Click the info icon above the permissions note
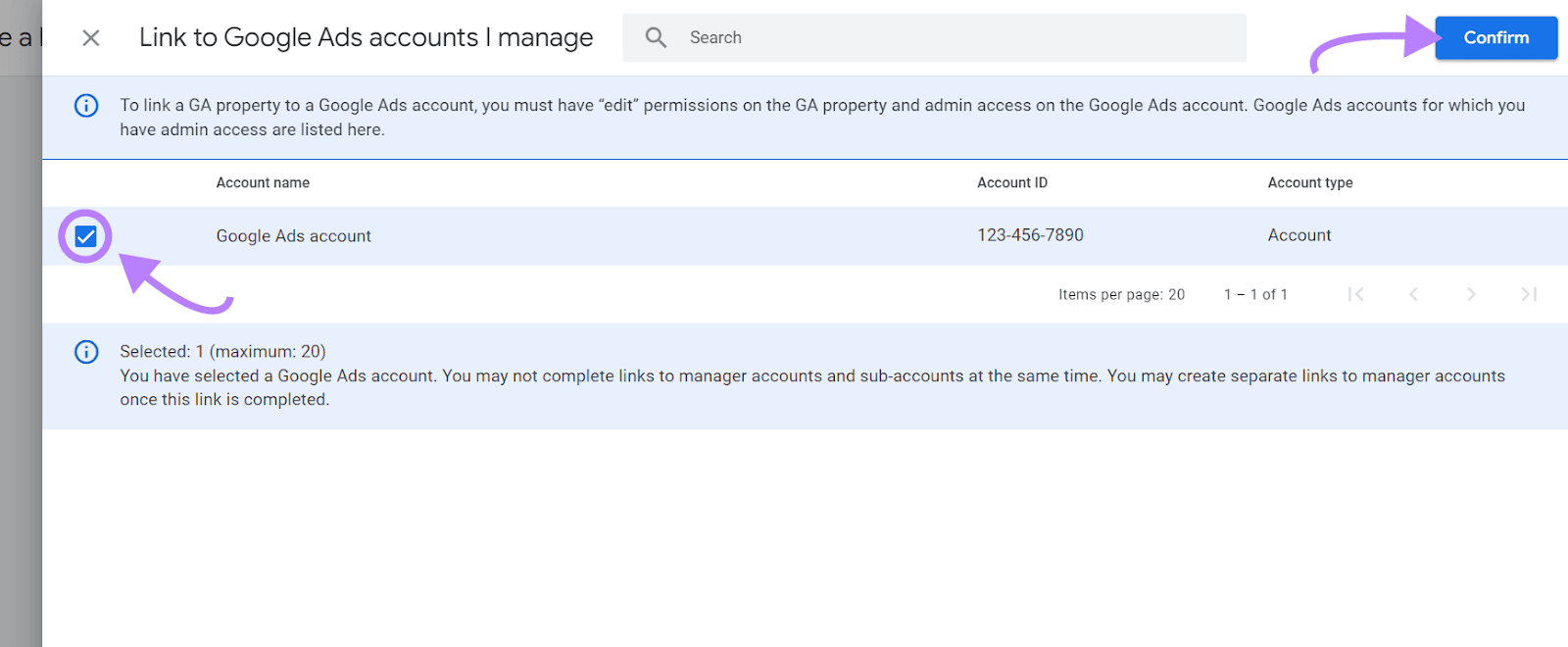1568x647 pixels. [x=85, y=106]
